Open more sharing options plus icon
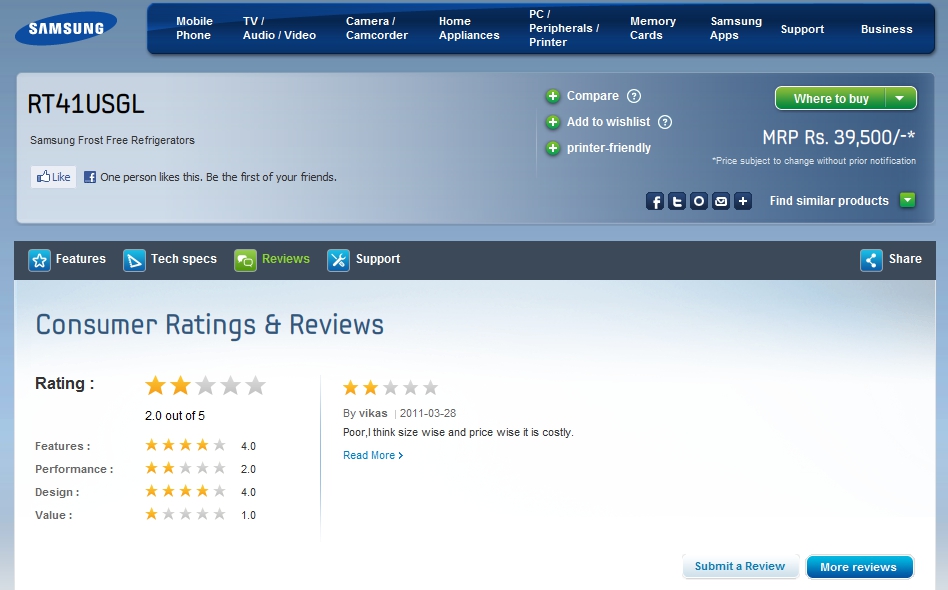 [x=743, y=201]
